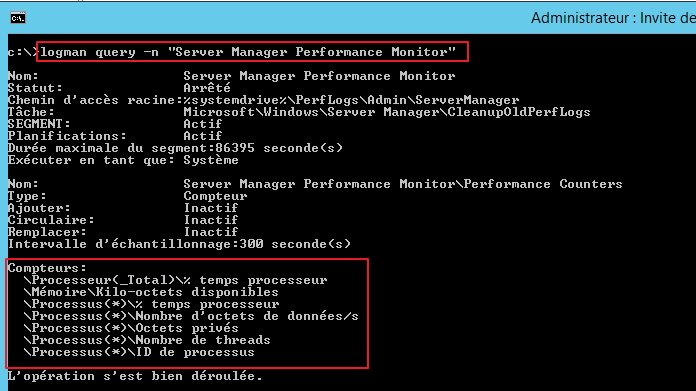Click the Processeur(_Total) temps processeur counter
This screenshot has height=391, width=696.
(x=175, y=280)
